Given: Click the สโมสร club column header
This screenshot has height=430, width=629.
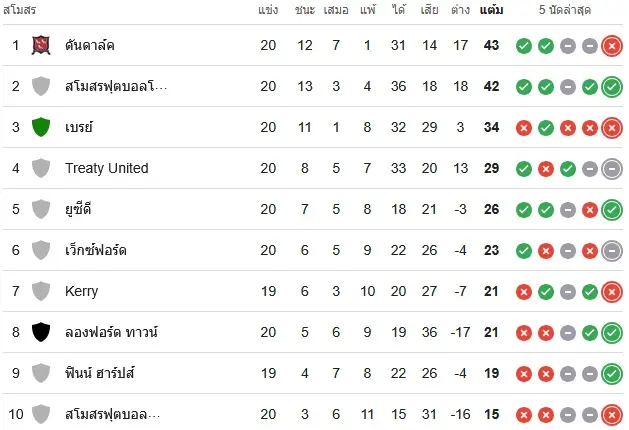Looking at the screenshot, I should tap(20, 10).
